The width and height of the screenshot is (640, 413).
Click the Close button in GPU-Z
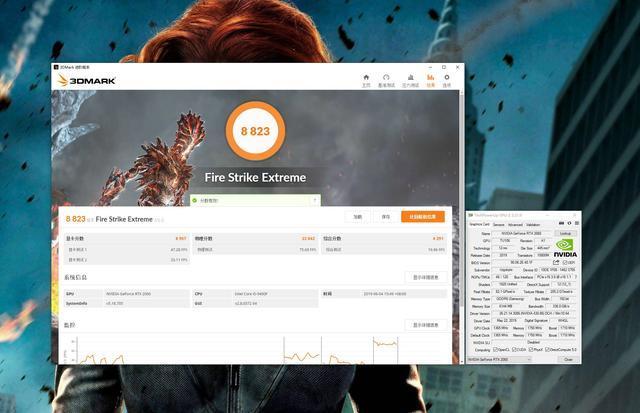click(x=568, y=360)
